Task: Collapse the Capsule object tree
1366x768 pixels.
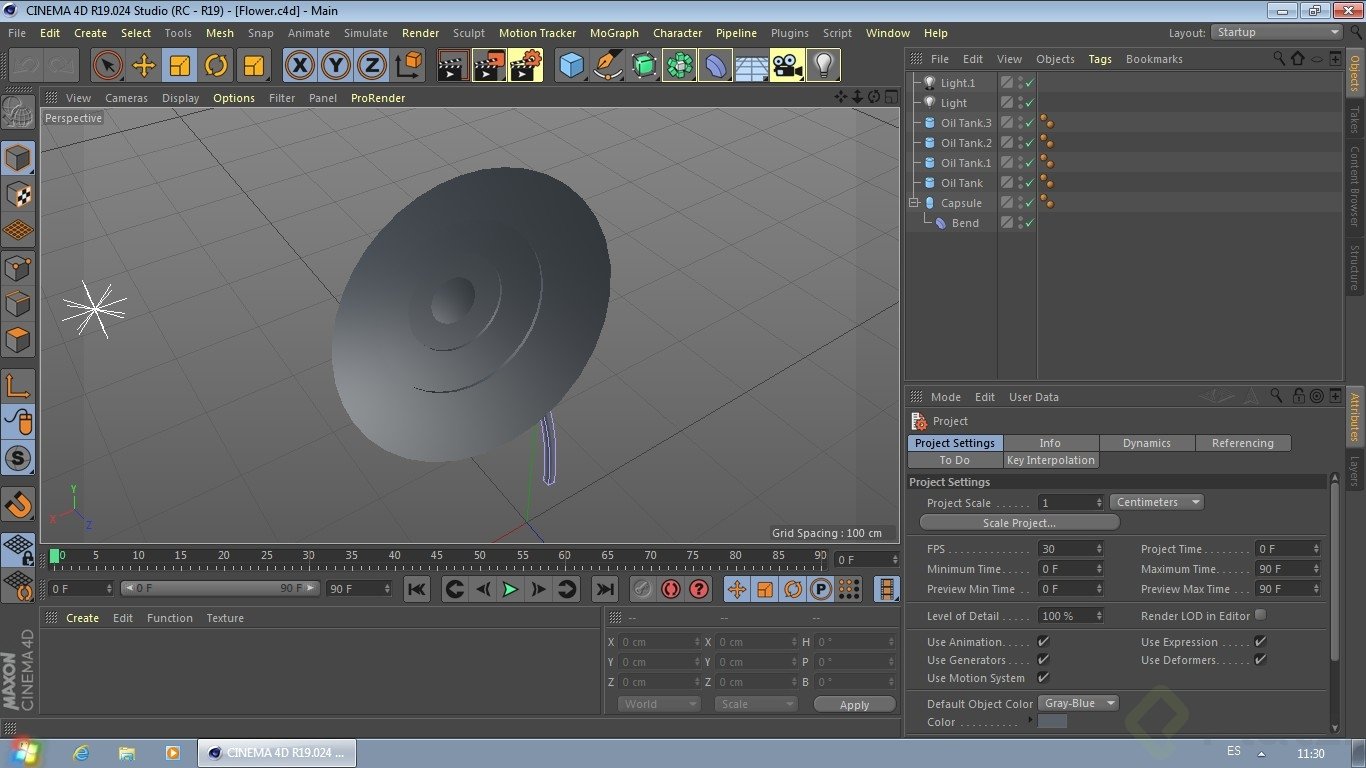Action: 913,203
